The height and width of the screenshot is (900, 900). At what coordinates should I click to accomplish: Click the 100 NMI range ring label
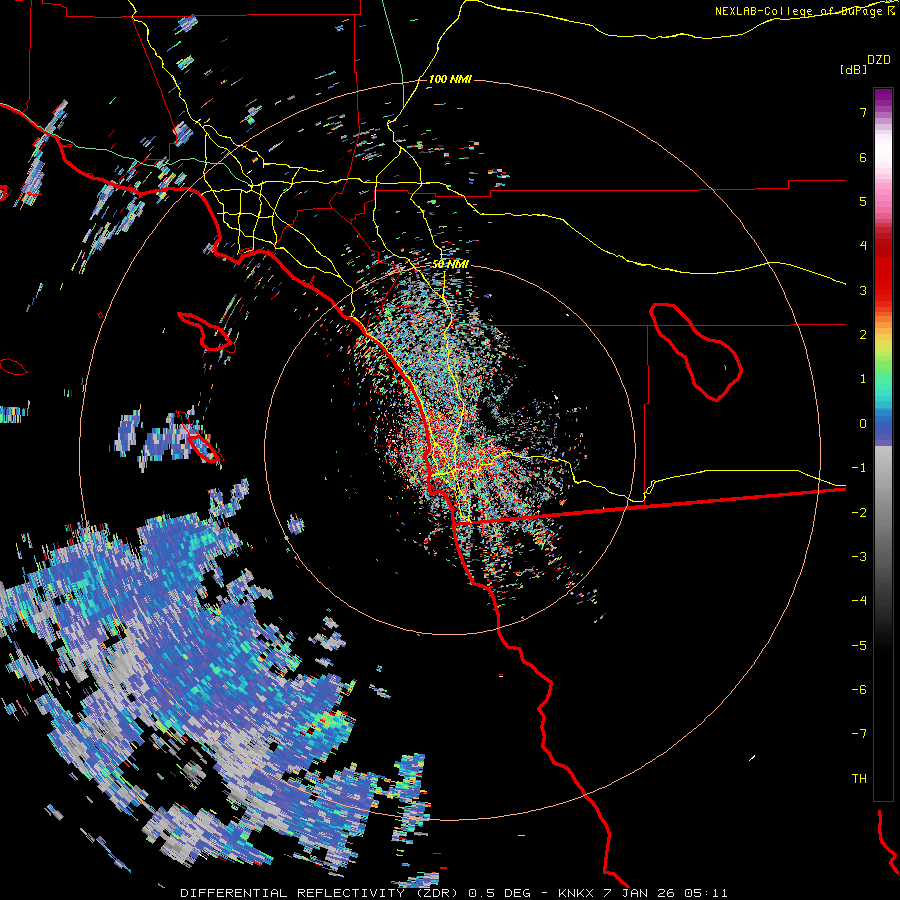[x=450, y=79]
